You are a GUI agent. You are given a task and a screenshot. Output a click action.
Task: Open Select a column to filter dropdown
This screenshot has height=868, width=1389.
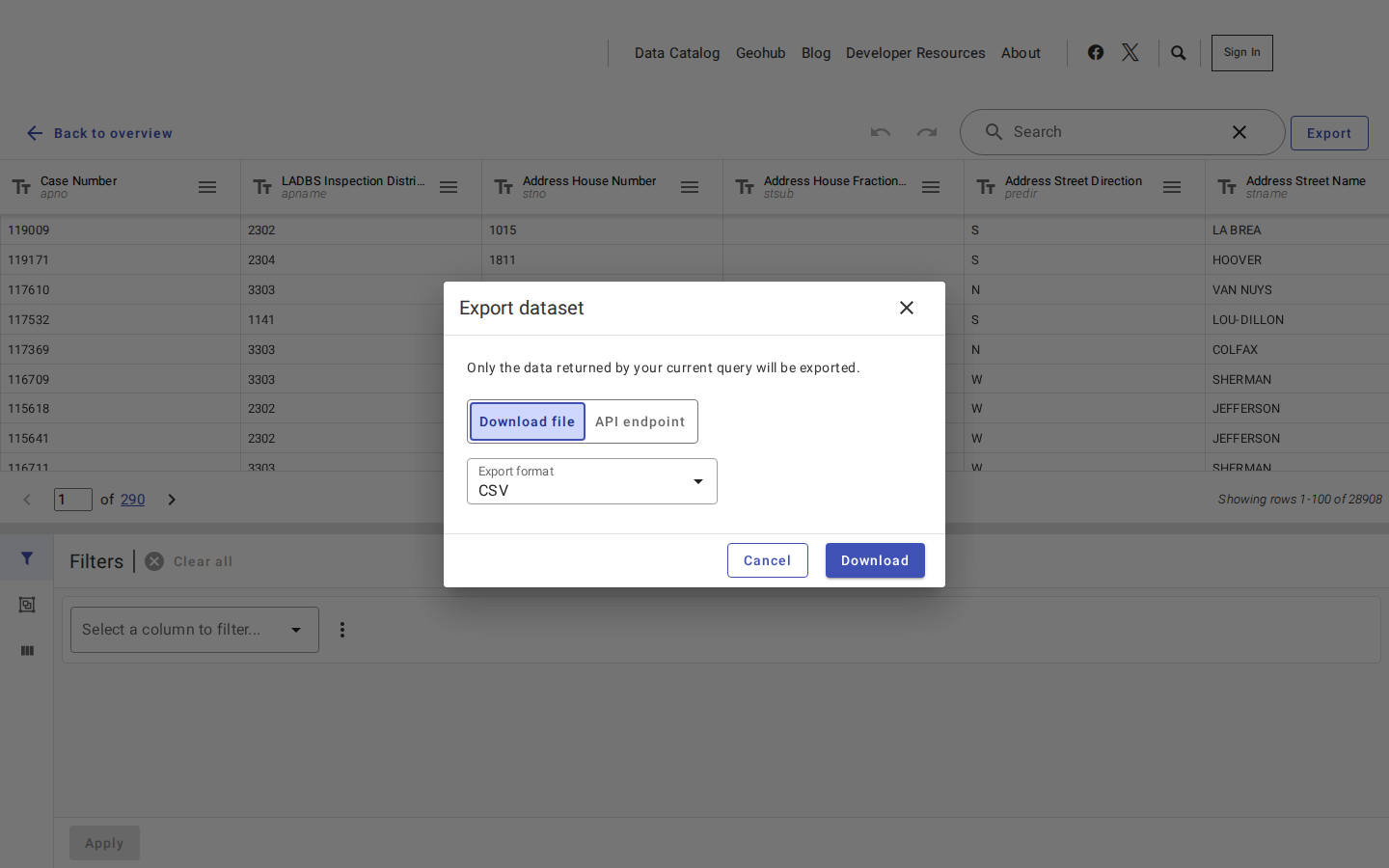tap(195, 630)
